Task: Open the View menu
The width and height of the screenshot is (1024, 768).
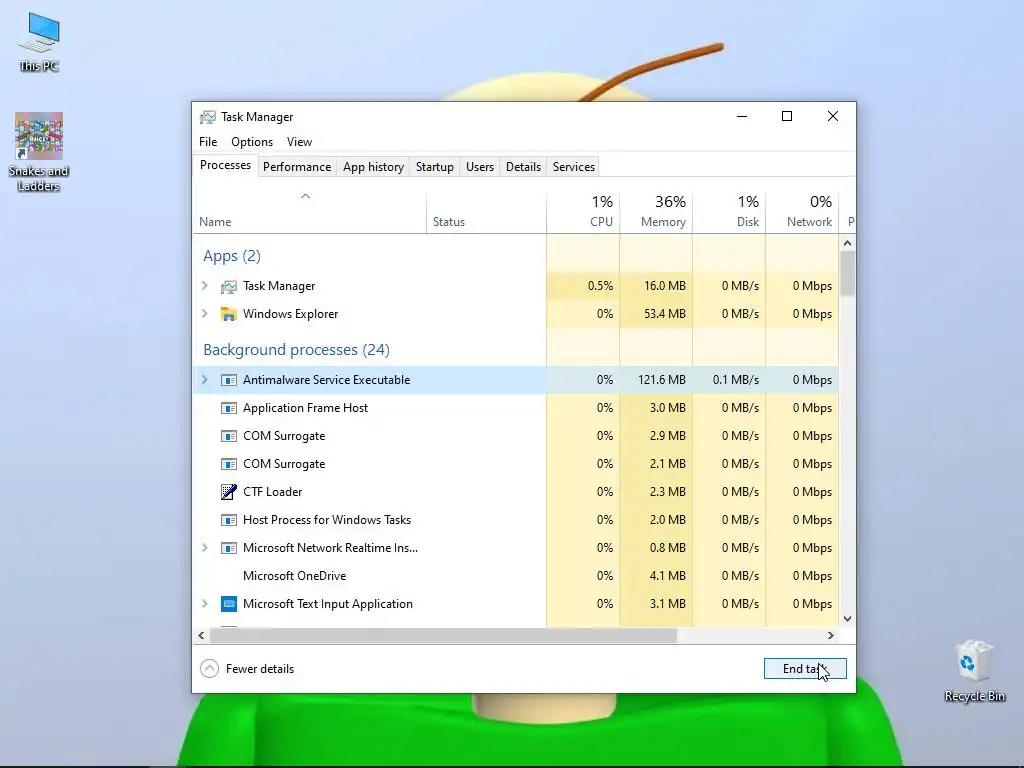Action: click(x=299, y=142)
